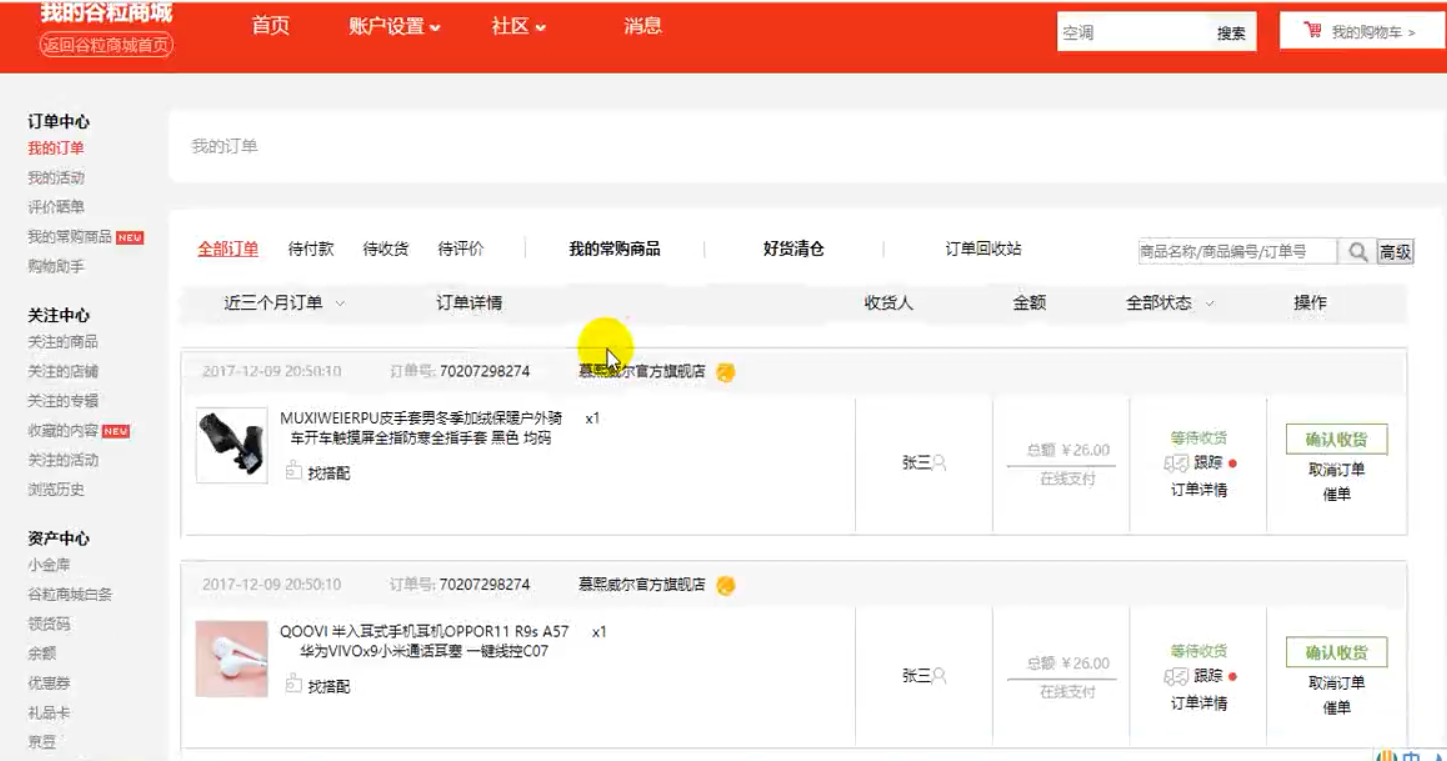Image resolution: width=1447 pixels, height=761 pixels.
Task: Confirm receipt for the gloves order
Action: coord(1336,439)
